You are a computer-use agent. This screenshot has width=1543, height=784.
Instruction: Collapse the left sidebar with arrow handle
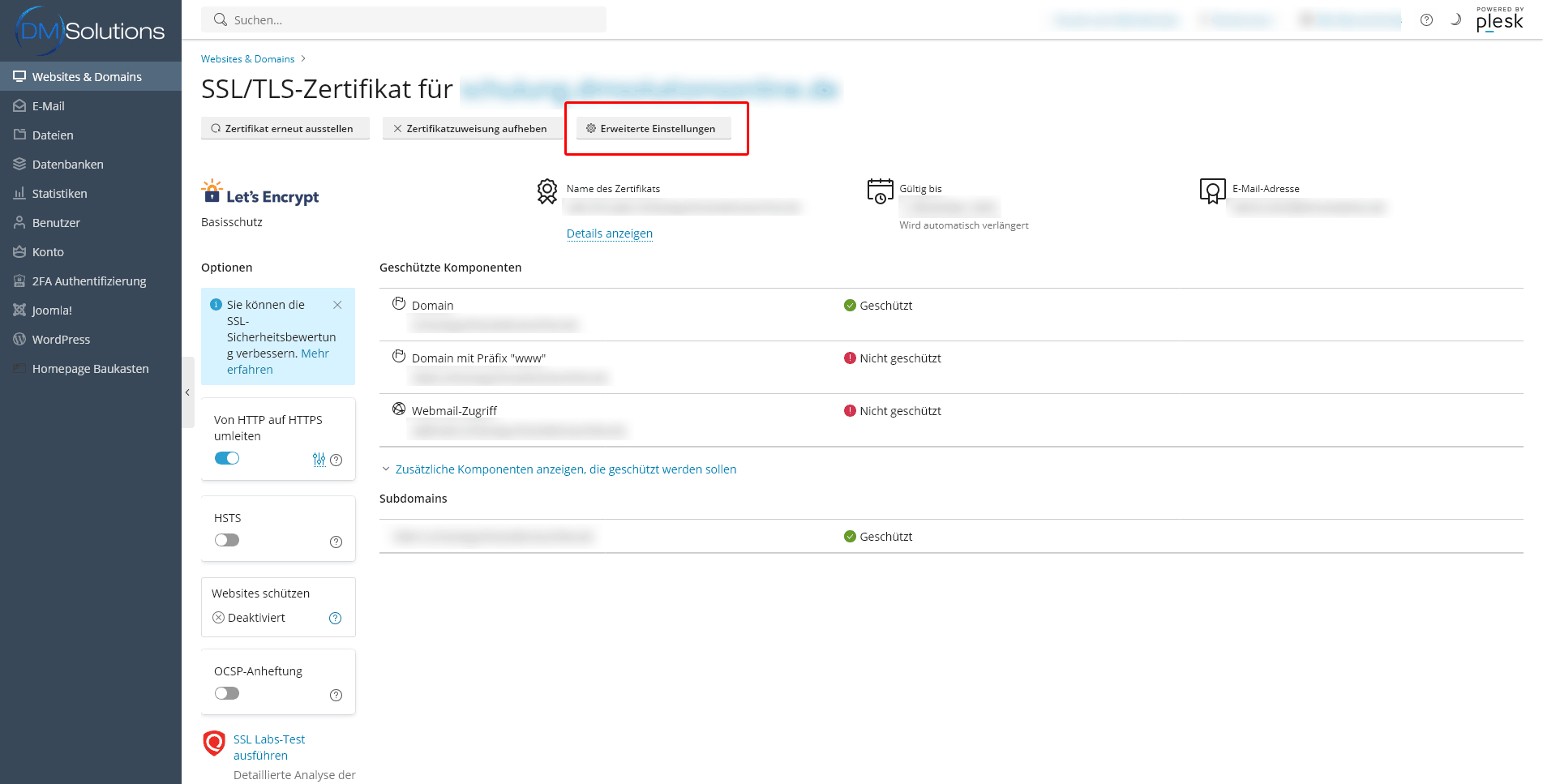pos(187,392)
